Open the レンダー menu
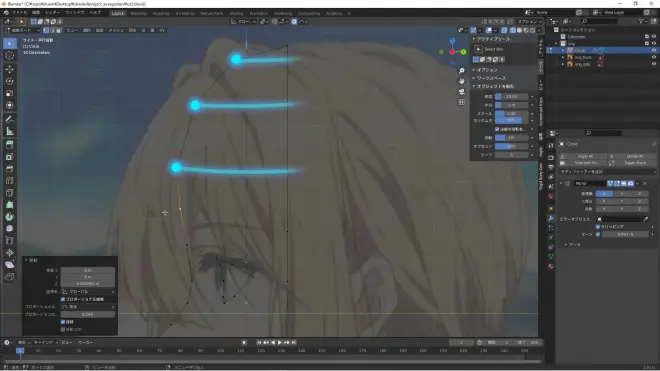This screenshot has height=371, width=660. point(52,13)
